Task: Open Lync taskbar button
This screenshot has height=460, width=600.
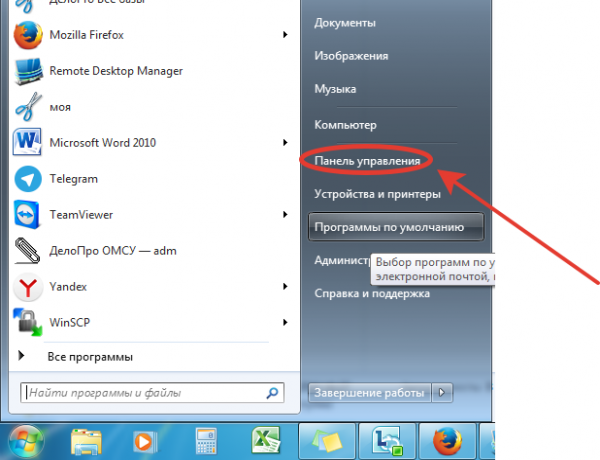Action: point(387,442)
